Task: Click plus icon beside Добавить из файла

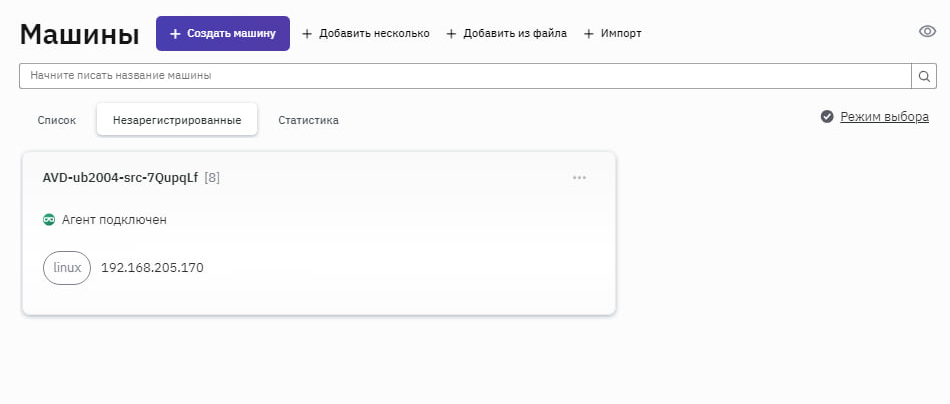Action: pyautogui.click(x=451, y=34)
